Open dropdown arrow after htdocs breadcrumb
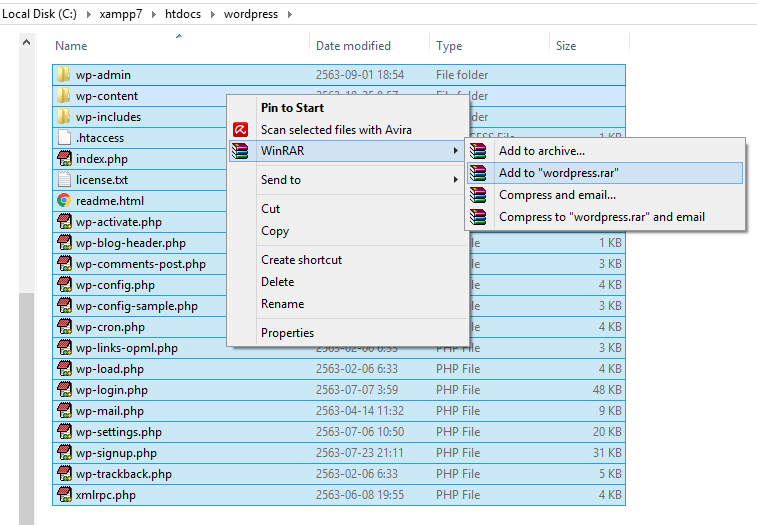The image size is (757, 525). pyautogui.click(x=212, y=14)
